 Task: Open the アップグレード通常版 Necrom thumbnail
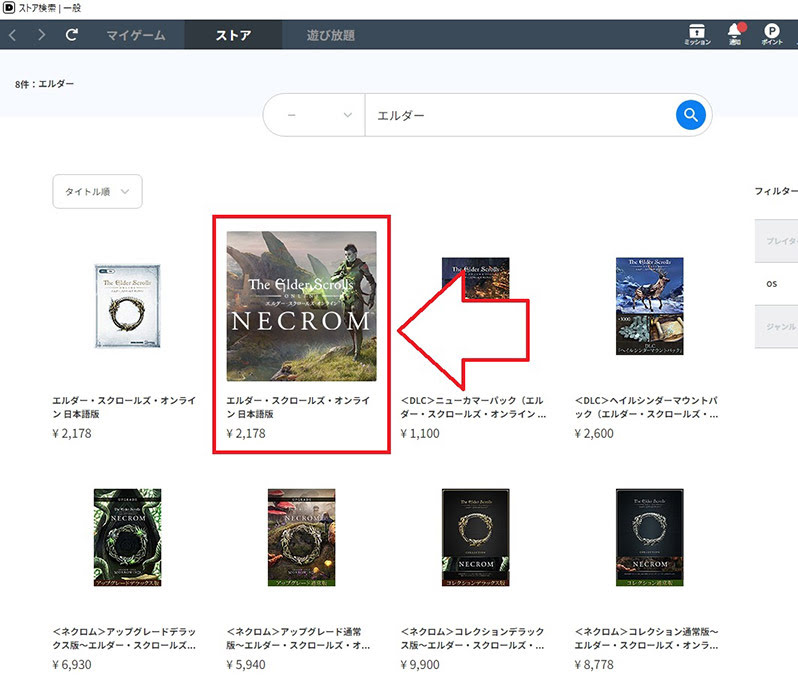(x=302, y=538)
